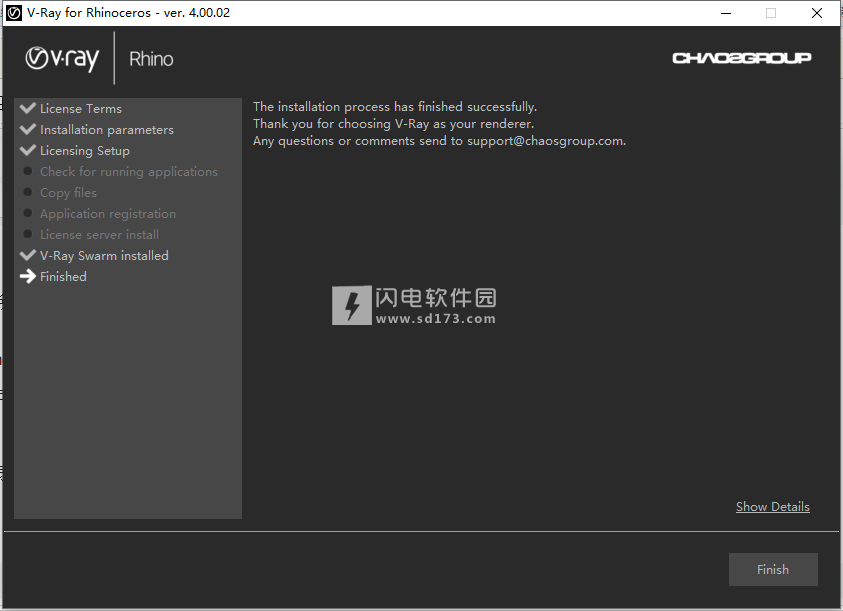The image size is (843, 611).
Task: Select the Licensing Setup step
Action: (x=84, y=151)
